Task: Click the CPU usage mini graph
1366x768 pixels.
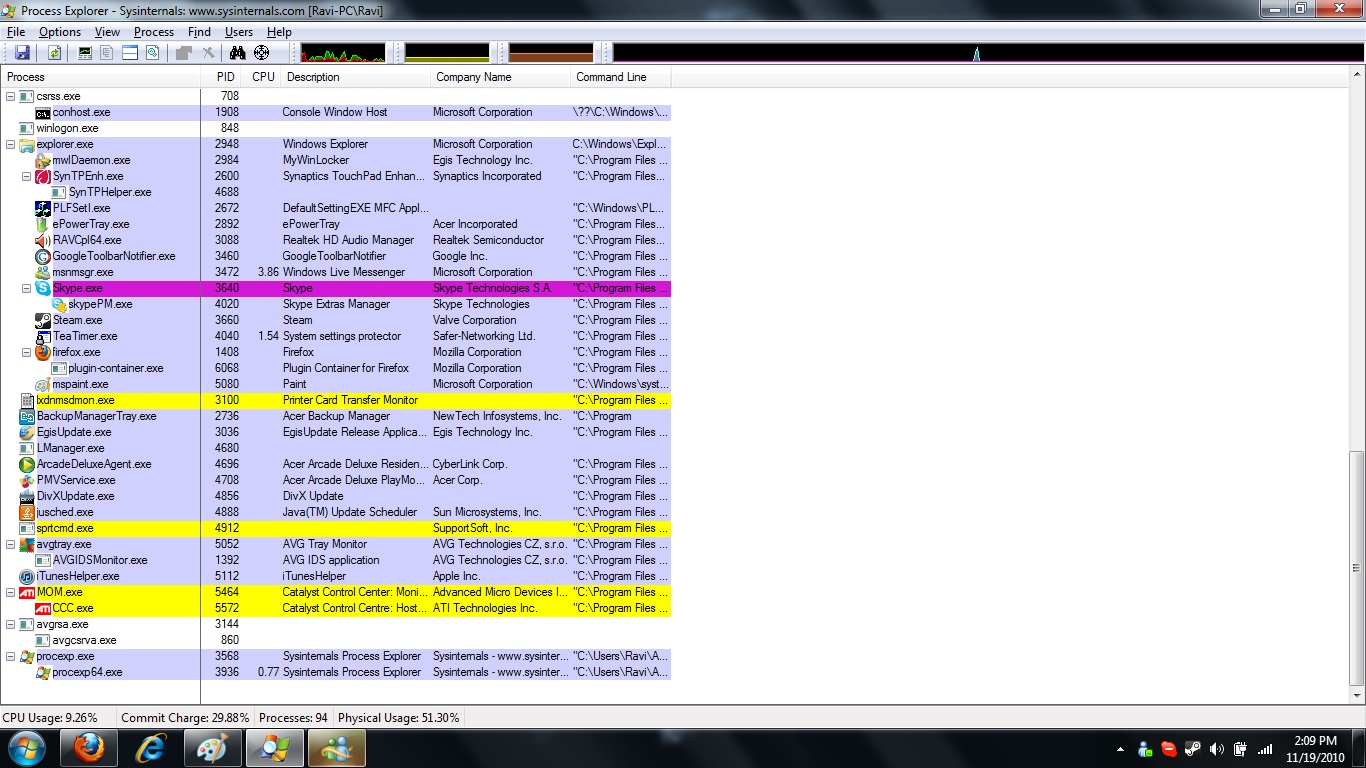Action: pos(343,53)
